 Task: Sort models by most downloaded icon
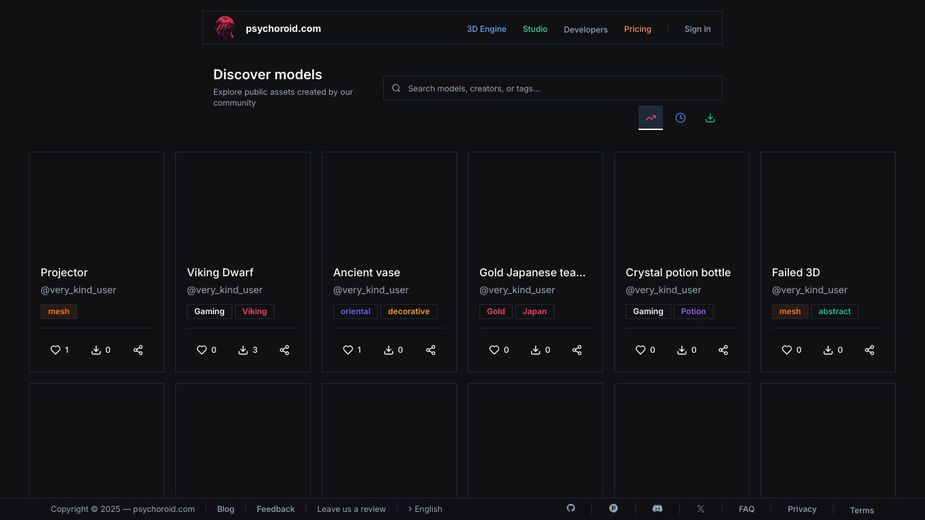pos(710,118)
